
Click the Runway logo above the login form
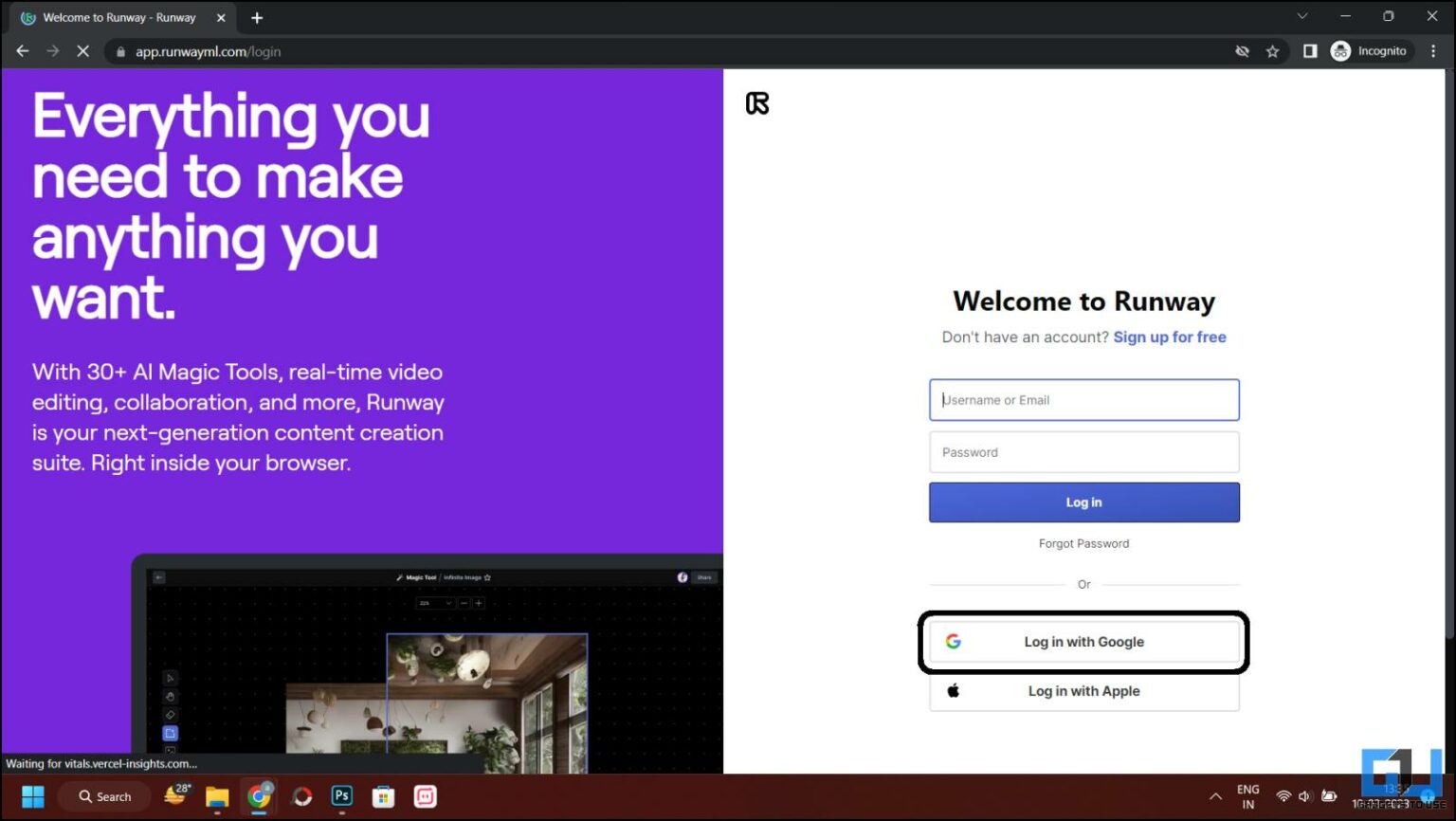(x=756, y=102)
